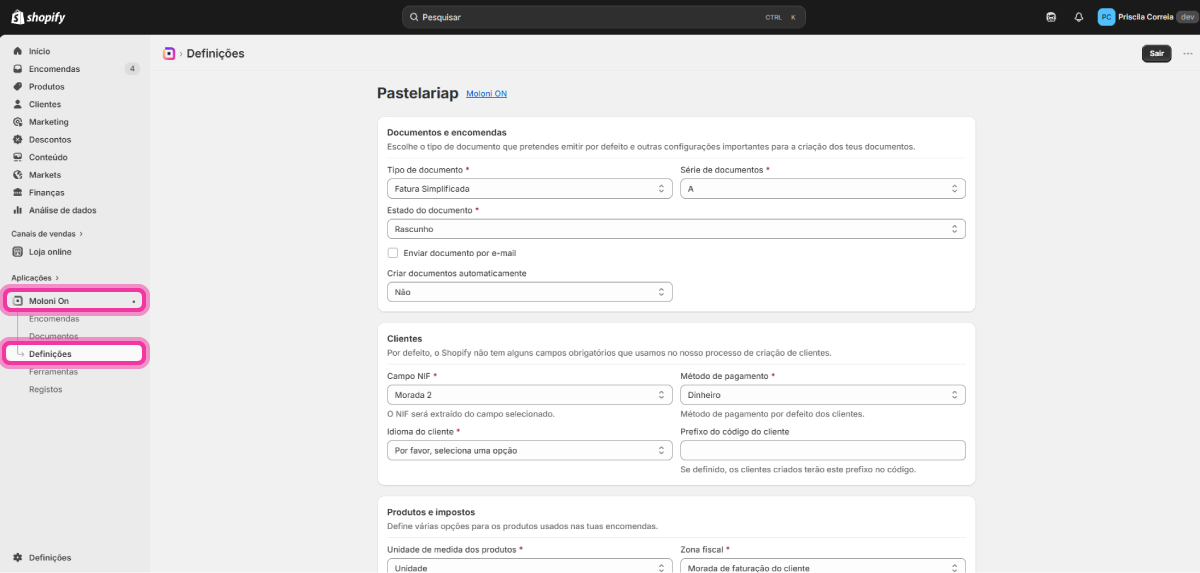This screenshot has width=1200, height=573.
Task: Open the three-dot more actions menu
Action: (x=1188, y=54)
